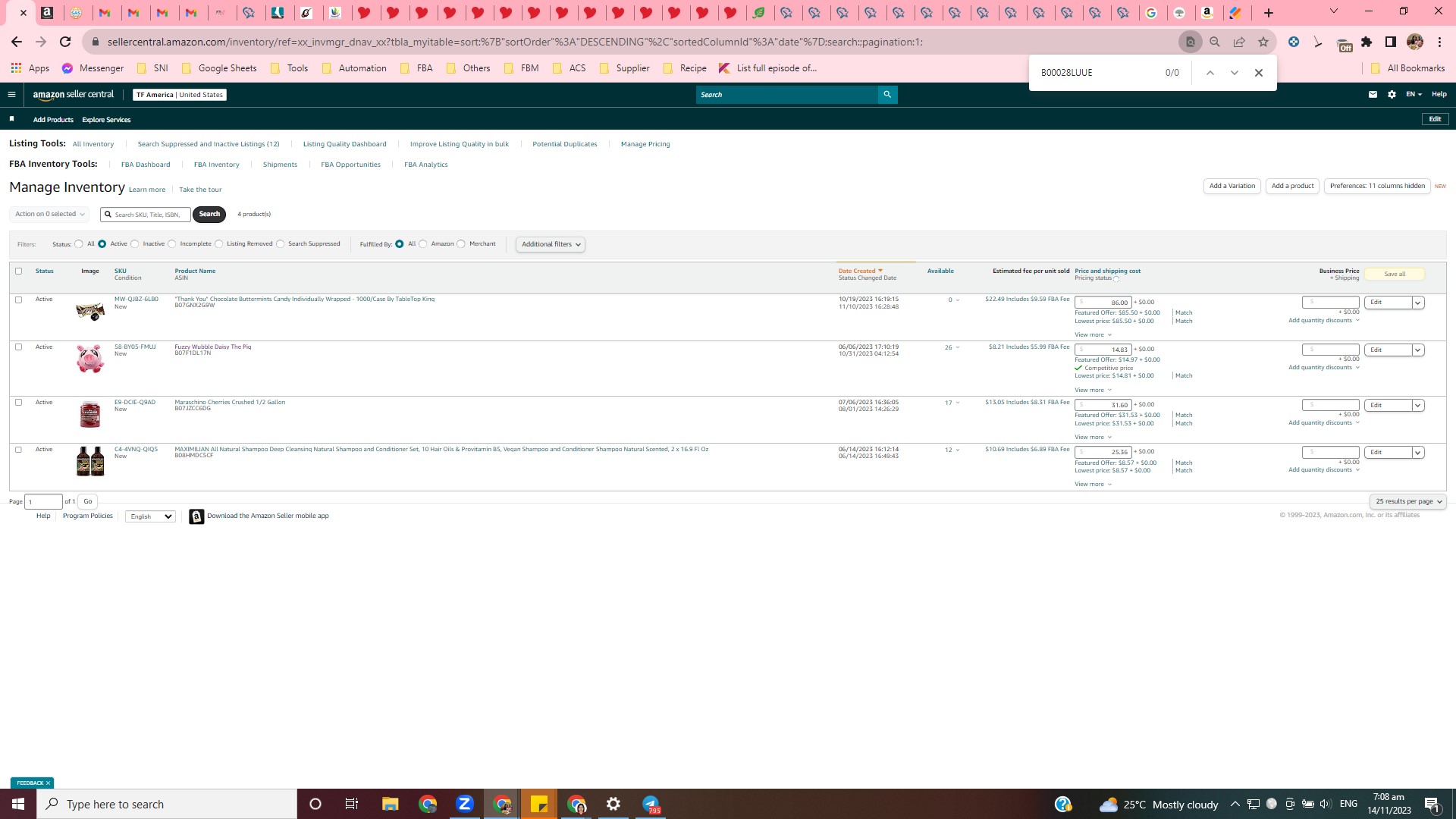The height and width of the screenshot is (819, 1456).
Task: Check the Chocolate Buttermints product row
Action: [19, 300]
